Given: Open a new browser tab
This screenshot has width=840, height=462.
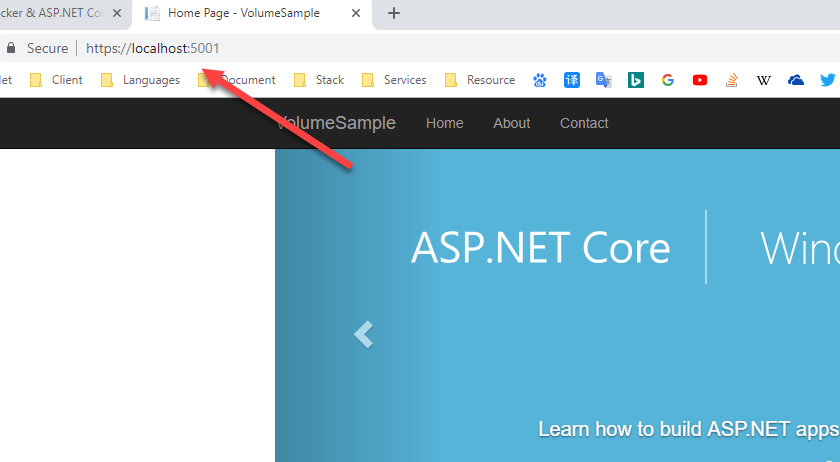Looking at the screenshot, I should (394, 13).
